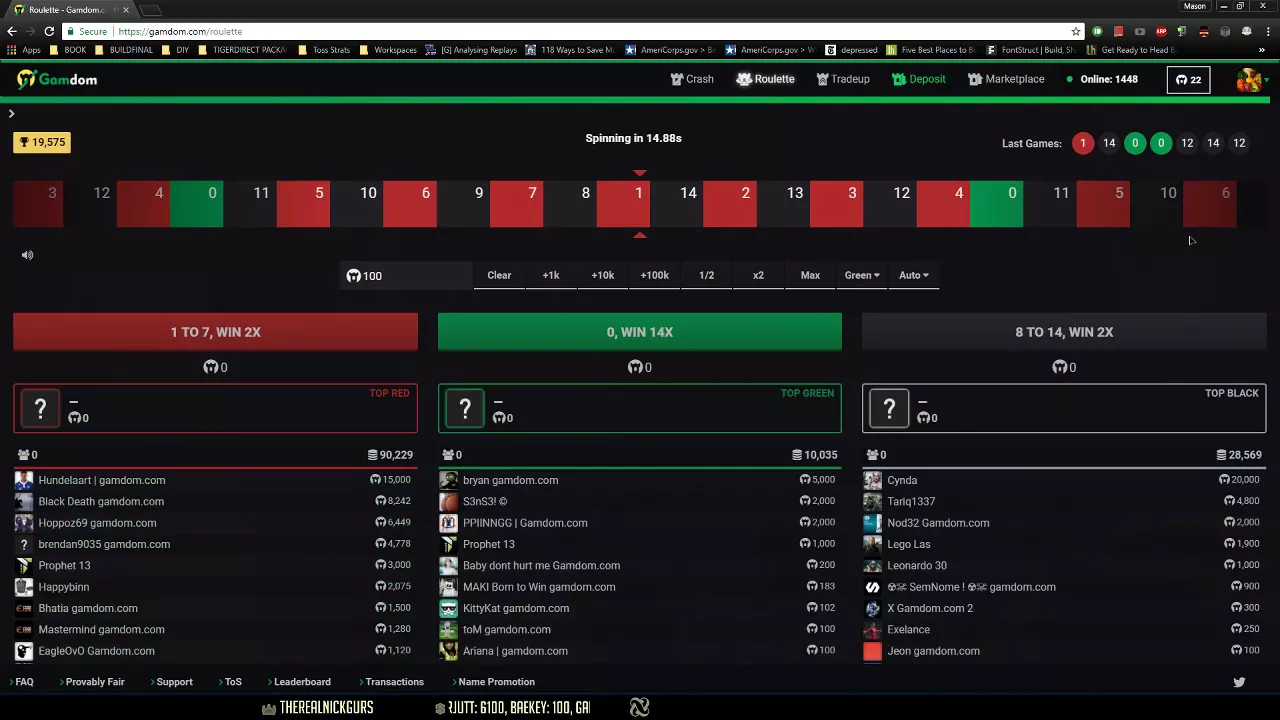
Task: Click the Top Black question mark avatar
Action: pyautogui.click(x=889, y=408)
